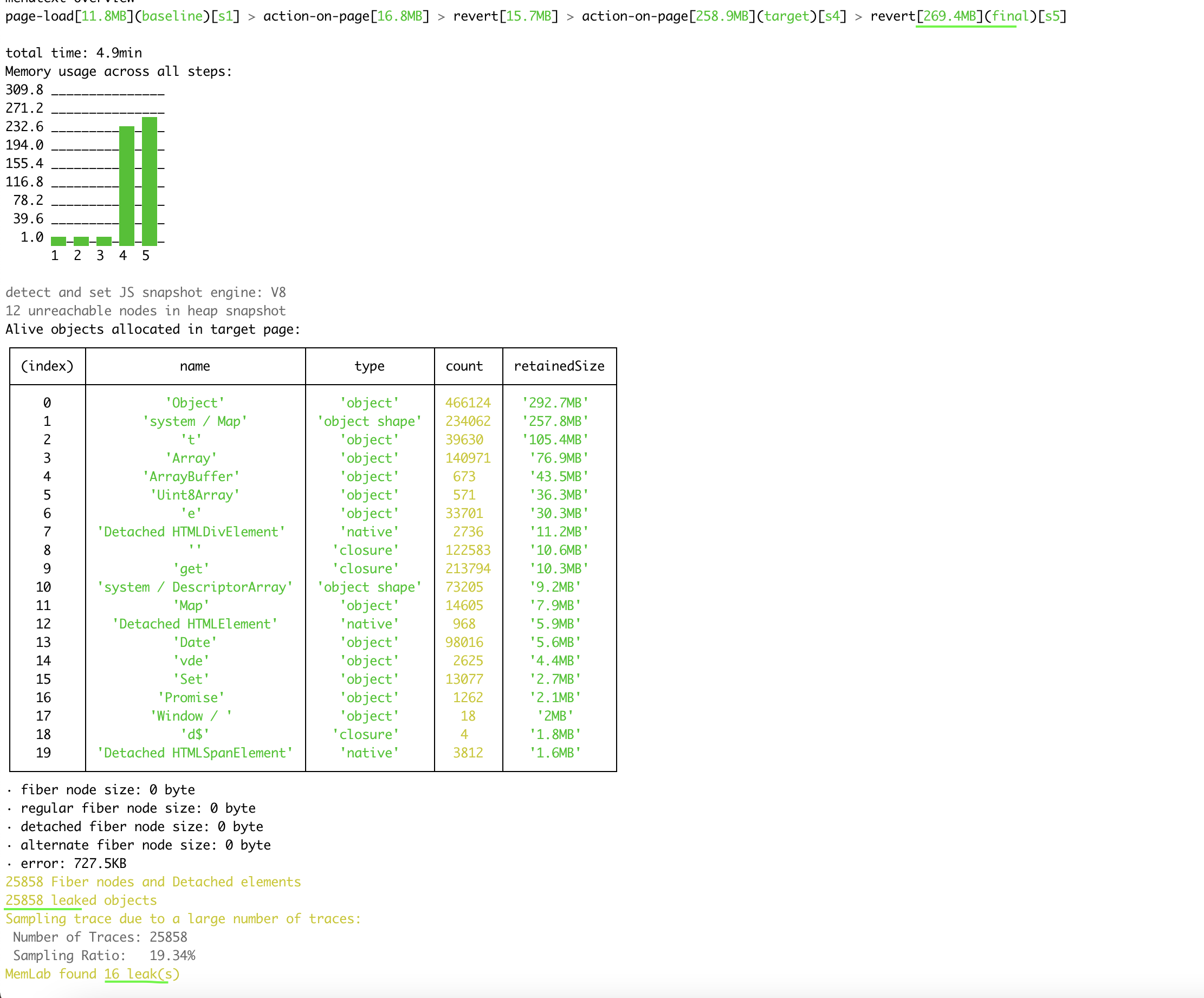Click the 'Detached HTMLDivElement' cell
Screen dimensions: 1204x998
click(191, 532)
